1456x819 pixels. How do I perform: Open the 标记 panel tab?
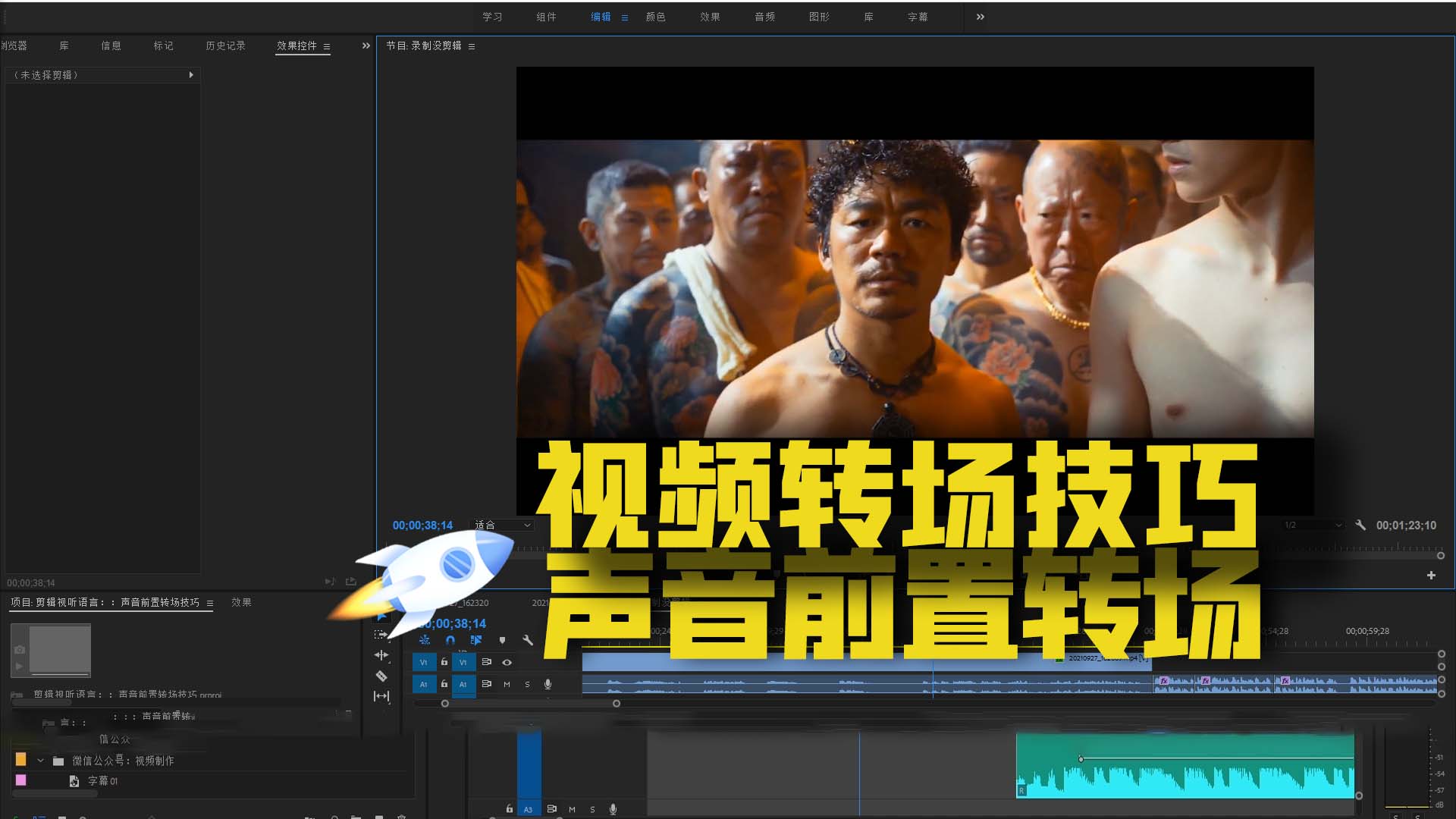pos(163,45)
